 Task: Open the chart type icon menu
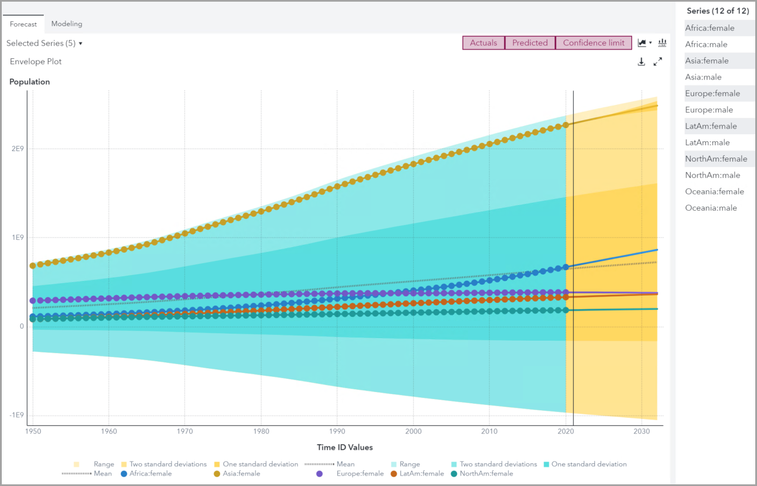tap(642, 43)
